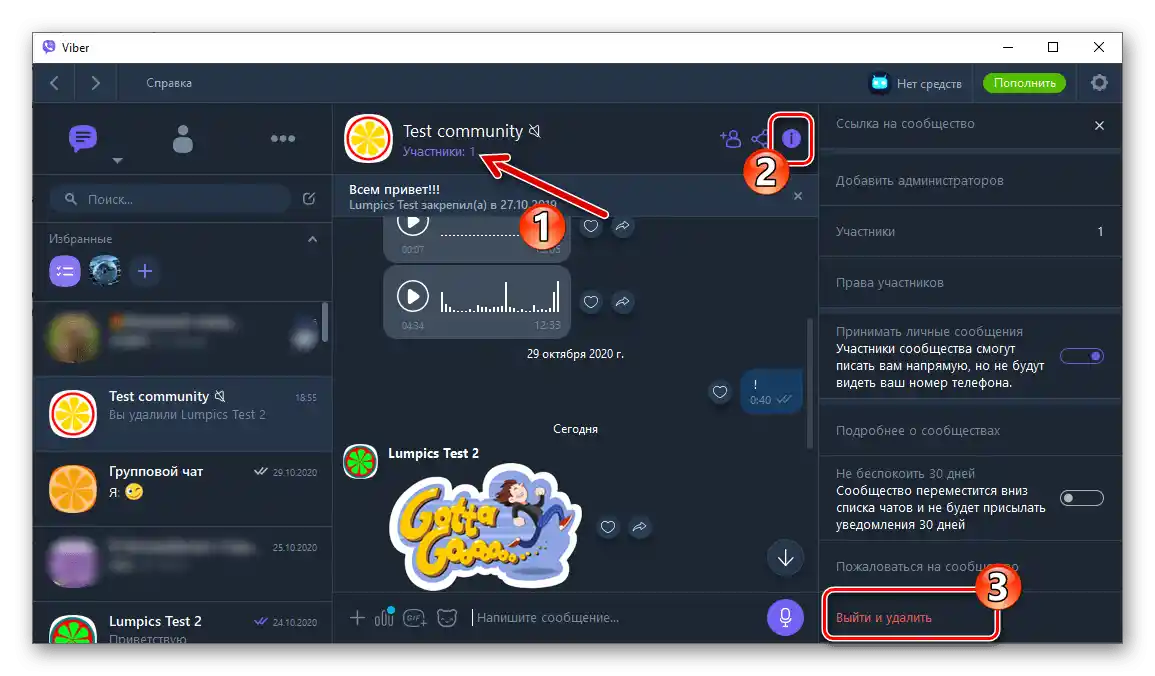Open the Contacts icon in the left panel
Screen dimensions: 1155x676
coord(182,139)
